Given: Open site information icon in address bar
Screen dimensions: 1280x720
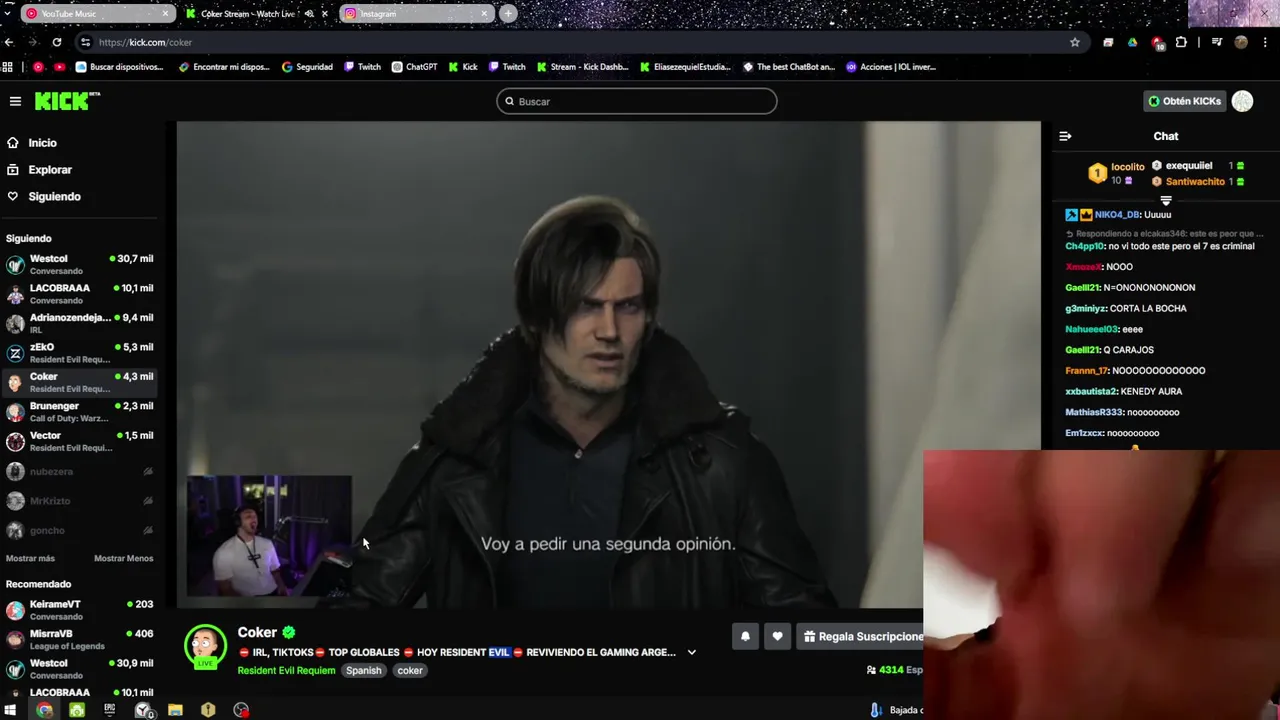Looking at the screenshot, I should click(x=86, y=42).
